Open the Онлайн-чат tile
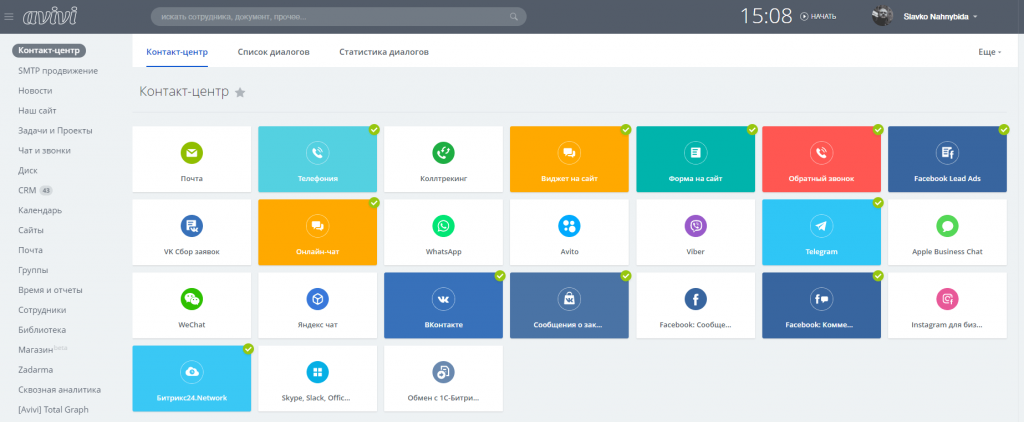This screenshot has height=422, width=1024. (317, 233)
